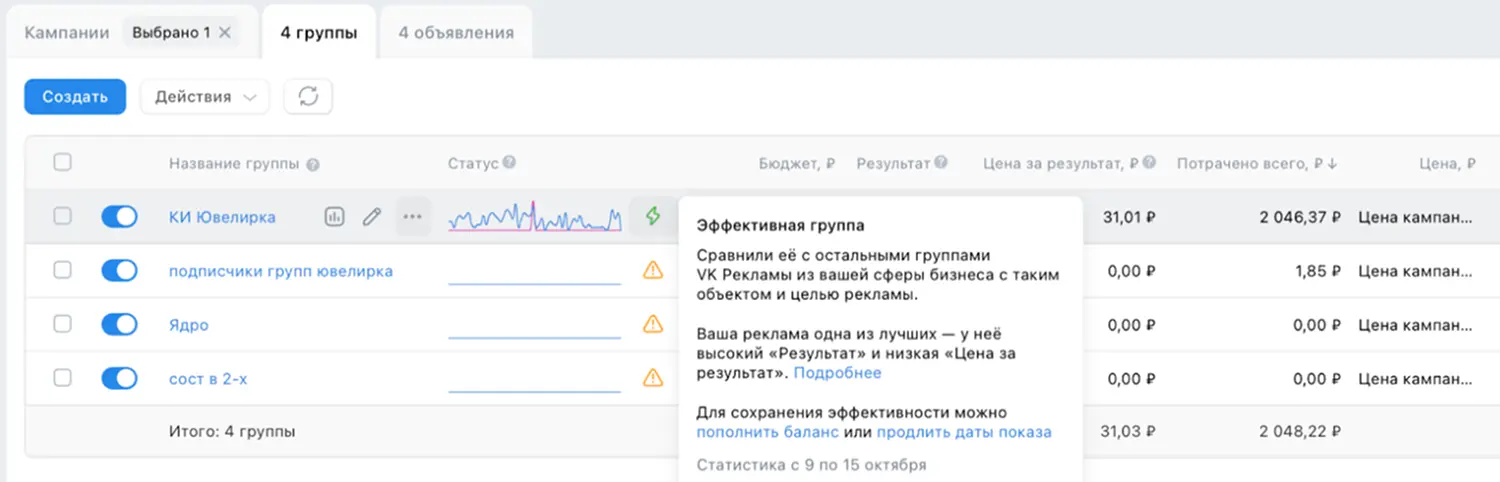Open three-dots menu for КИ Ювелирка
The width and height of the screenshot is (1500, 482).
tap(412, 216)
